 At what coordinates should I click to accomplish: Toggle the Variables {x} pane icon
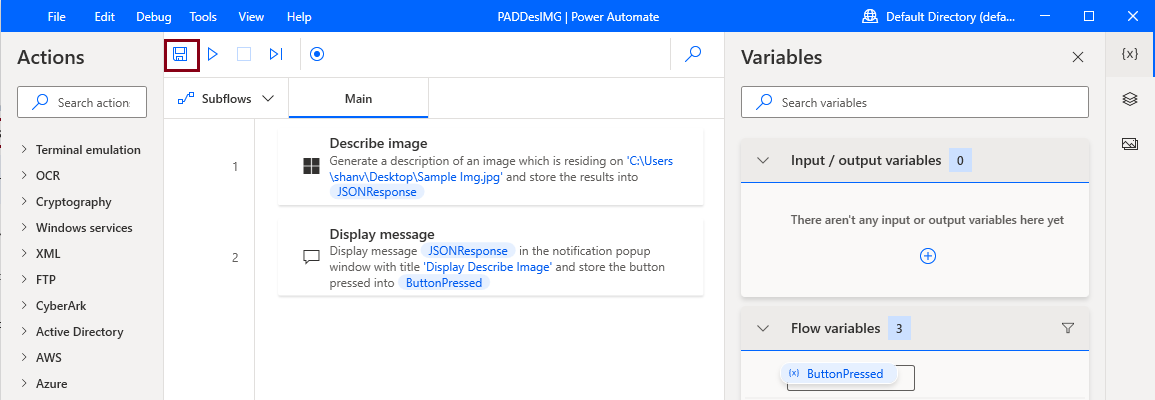click(1130, 54)
